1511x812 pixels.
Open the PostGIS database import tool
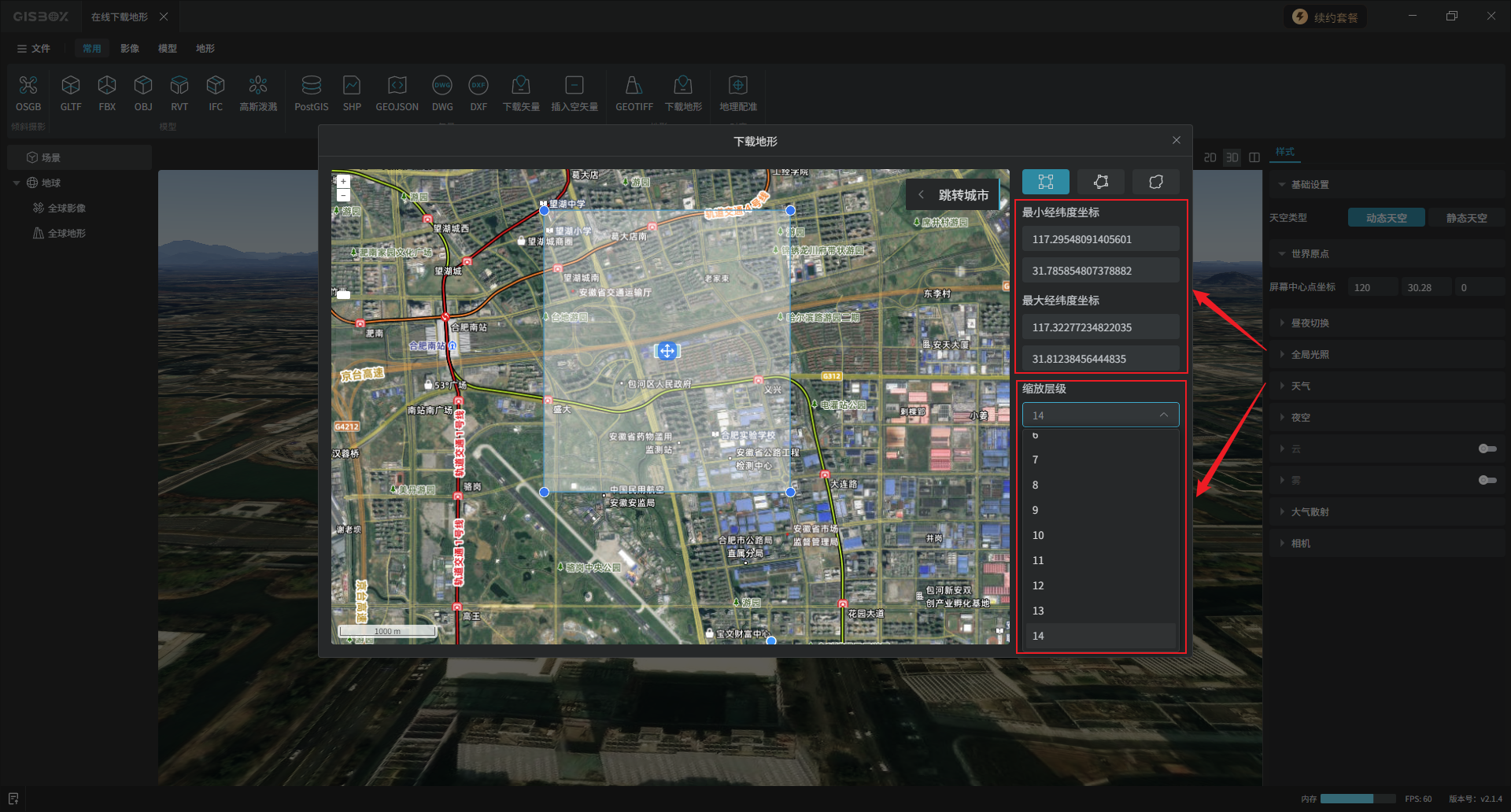311,86
